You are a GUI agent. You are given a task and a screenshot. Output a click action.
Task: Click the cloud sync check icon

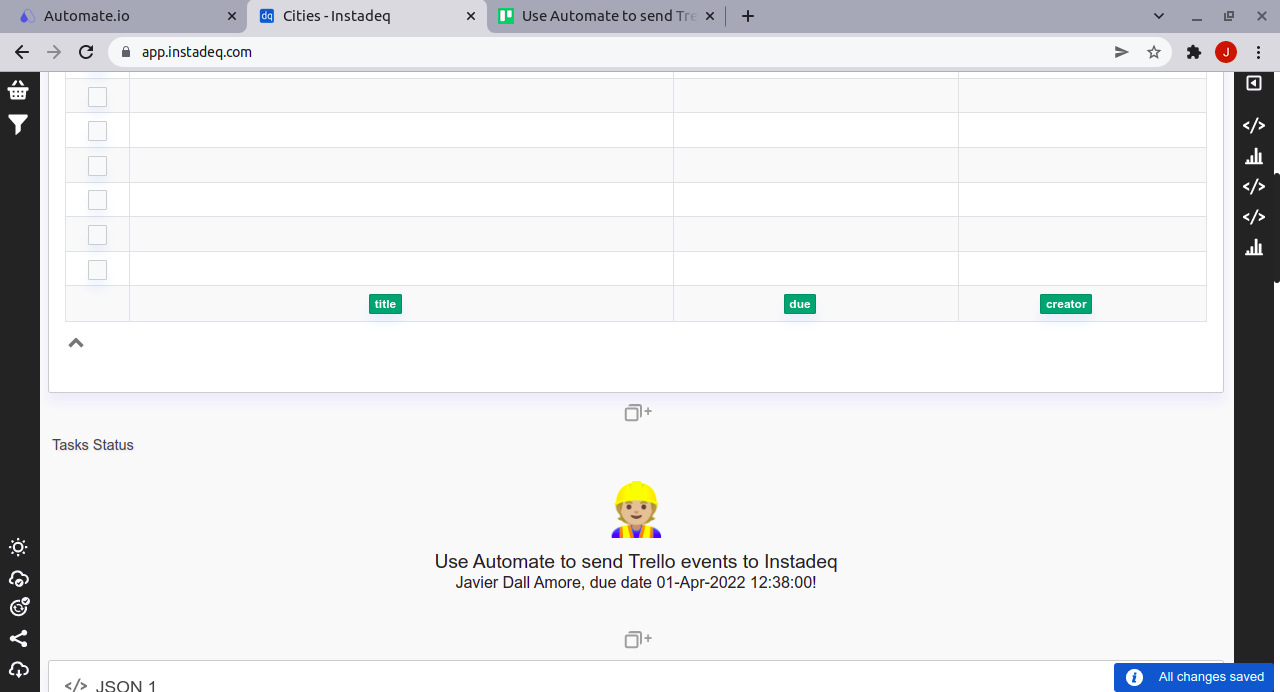[18, 578]
